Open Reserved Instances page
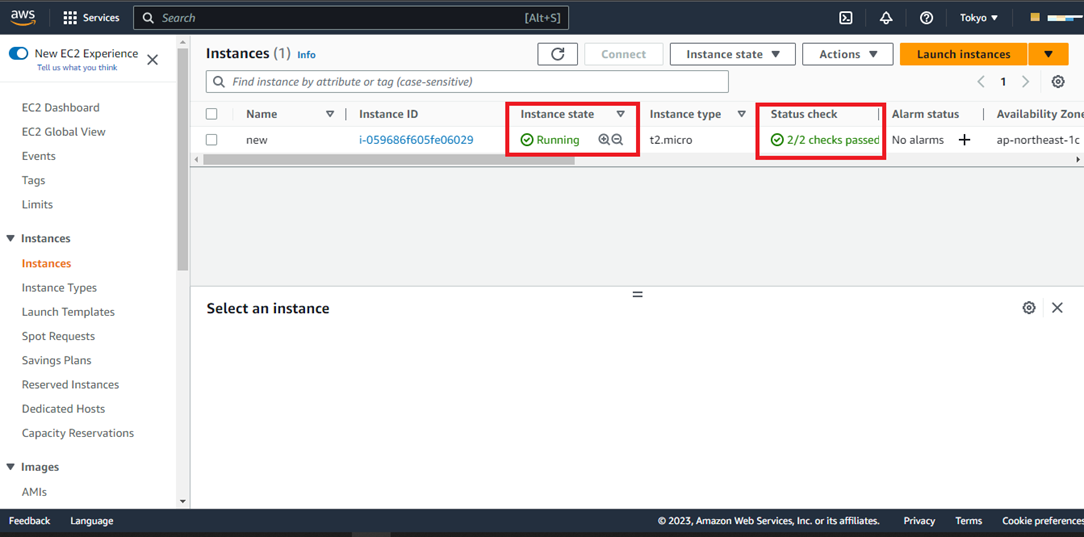 (x=71, y=384)
